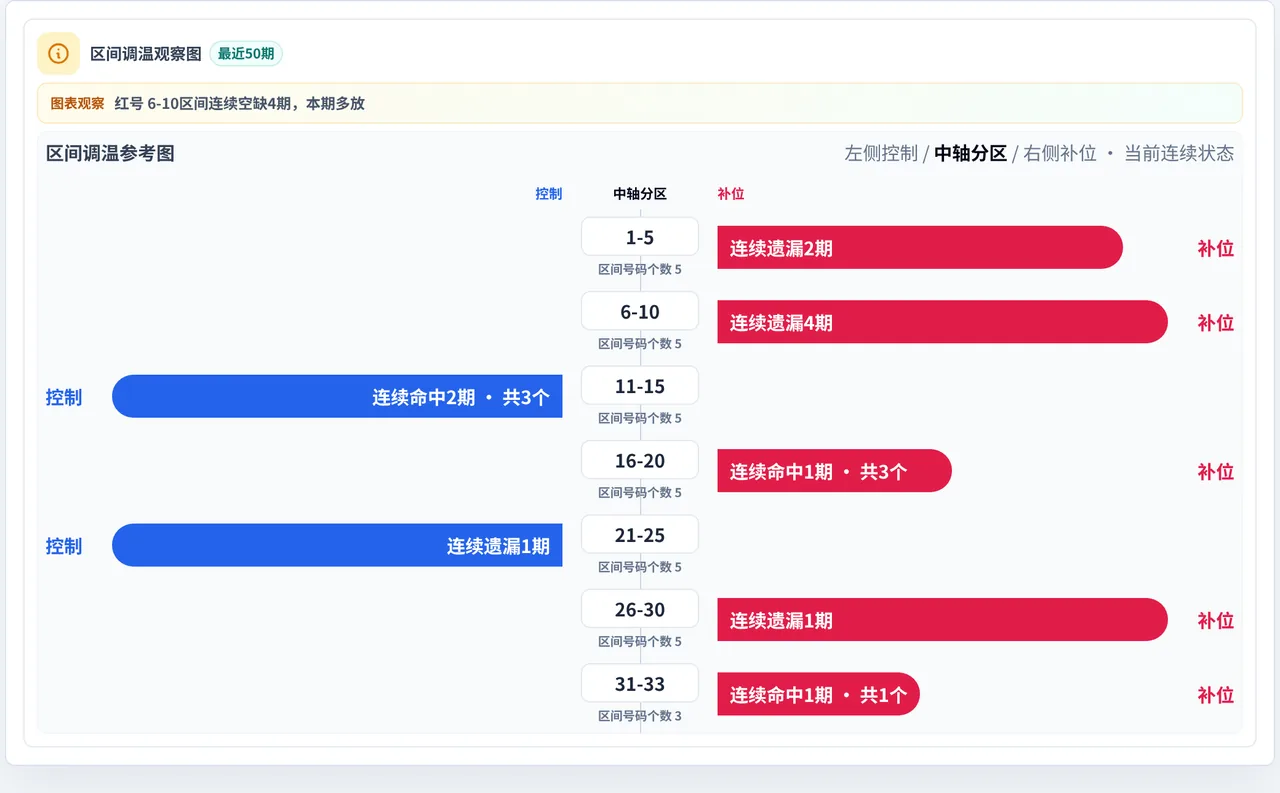
Task: Click the 区间调温参考图 heading
Action: [x=110, y=153]
